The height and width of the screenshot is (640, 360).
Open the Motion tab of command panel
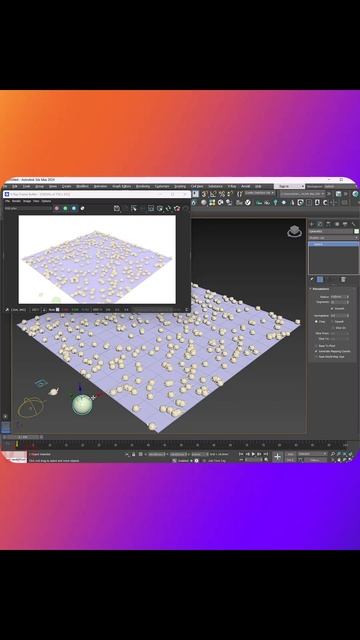click(x=337, y=224)
